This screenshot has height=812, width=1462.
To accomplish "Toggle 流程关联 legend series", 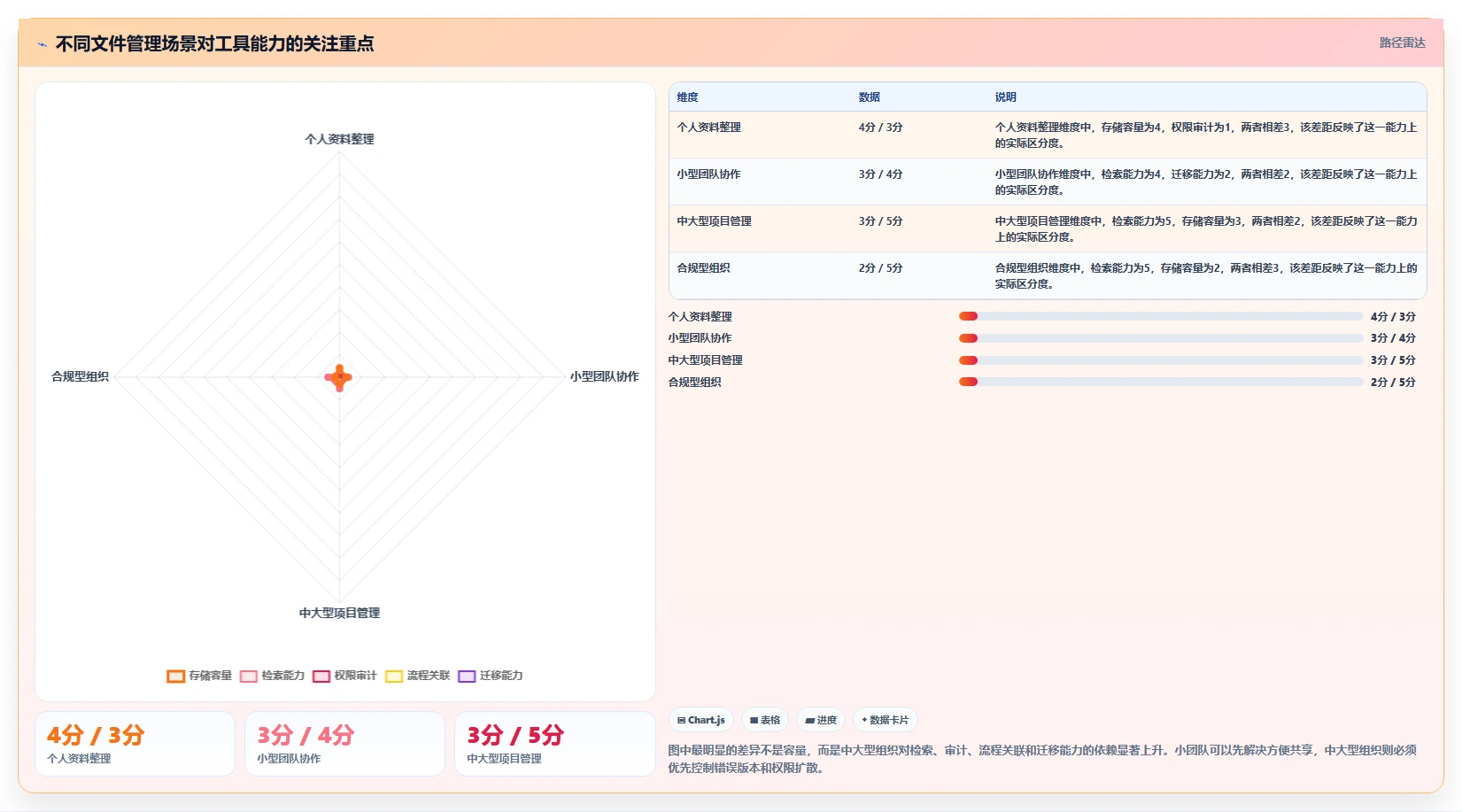I will point(418,676).
